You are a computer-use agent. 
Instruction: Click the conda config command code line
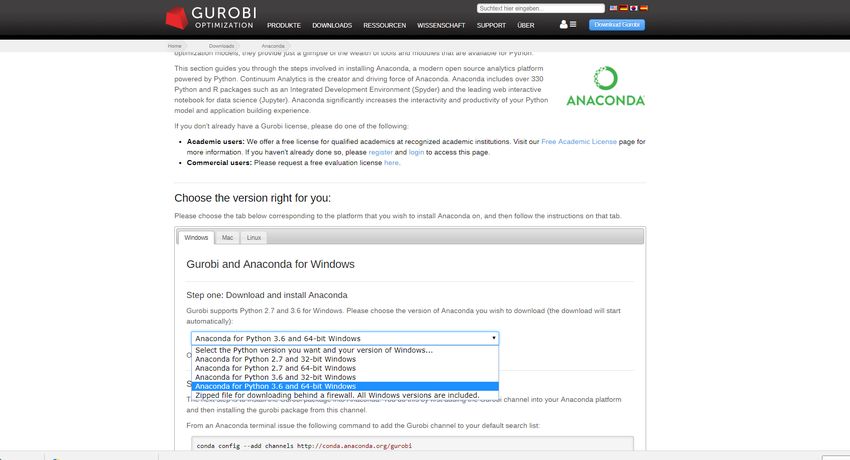[x=304, y=446]
